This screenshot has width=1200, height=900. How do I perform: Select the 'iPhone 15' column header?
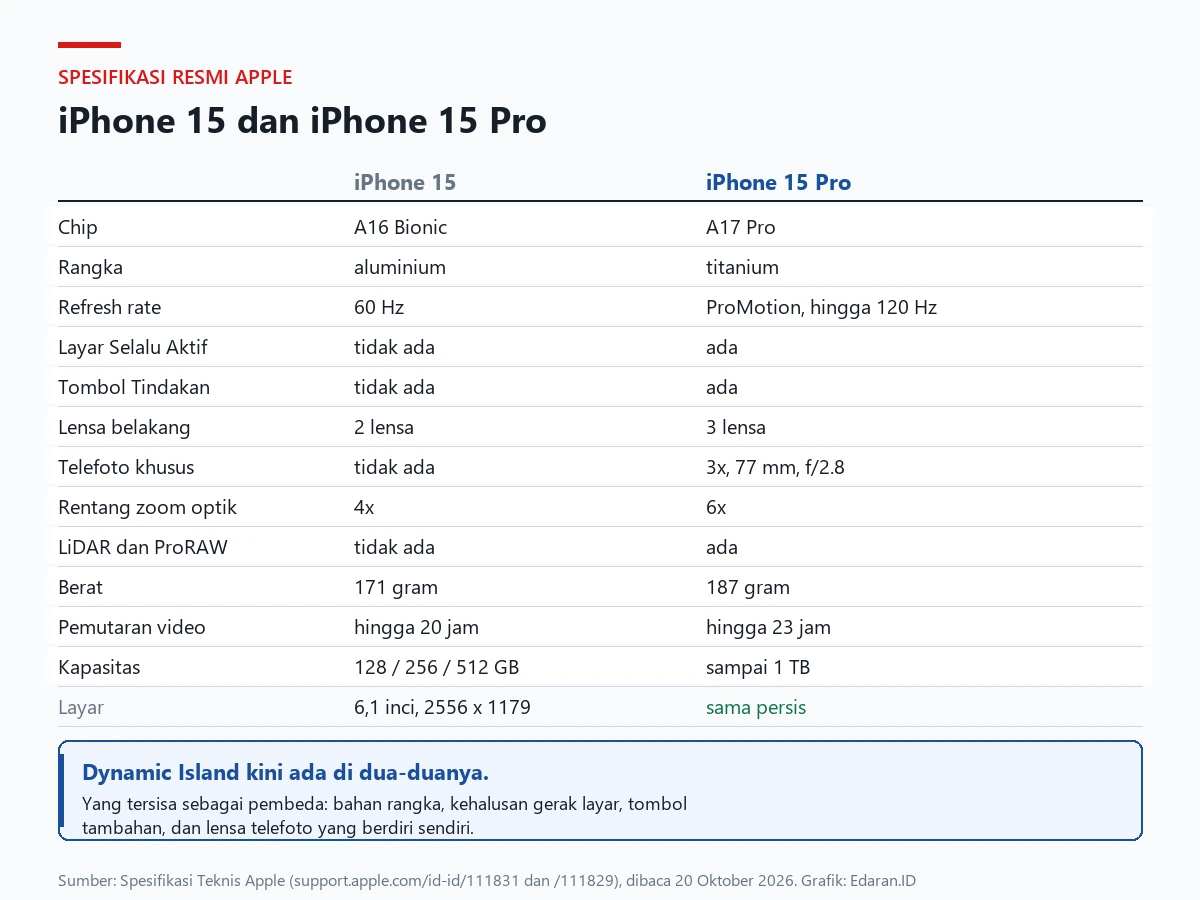pos(405,182)
